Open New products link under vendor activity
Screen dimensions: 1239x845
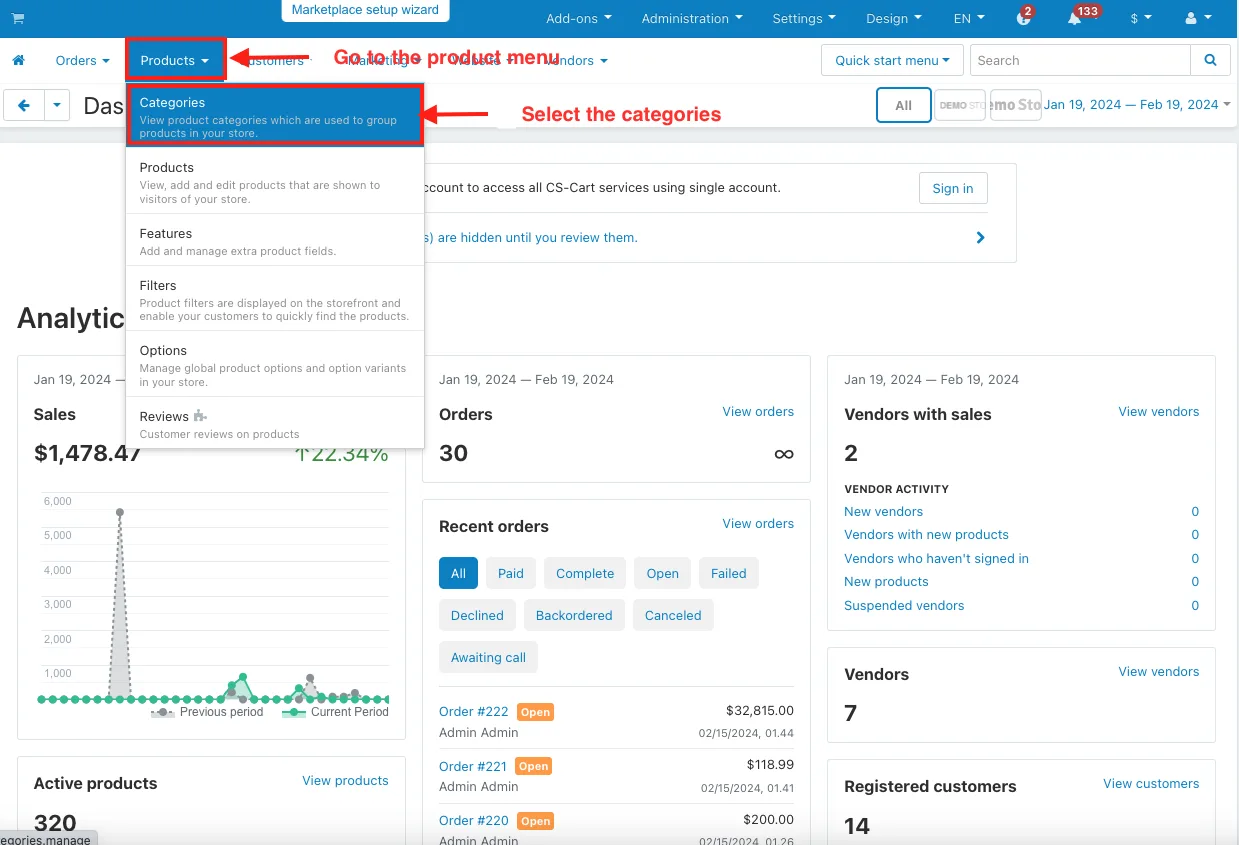[886, 581]
